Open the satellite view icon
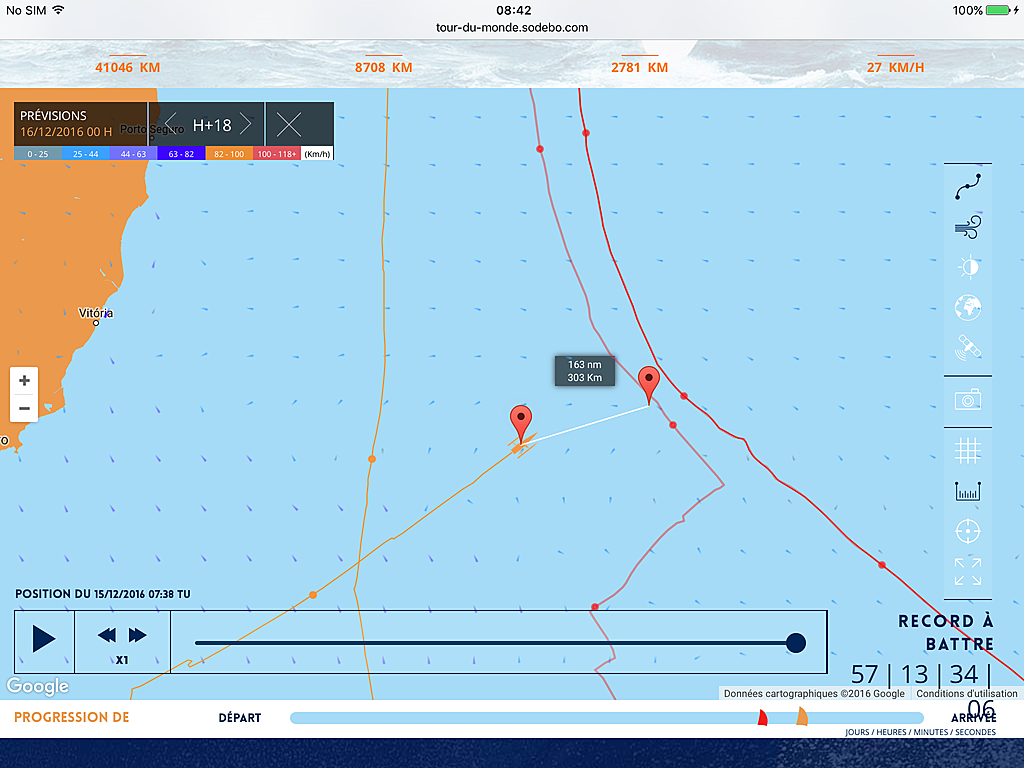 pyautogui.click(x=968, y=348)
